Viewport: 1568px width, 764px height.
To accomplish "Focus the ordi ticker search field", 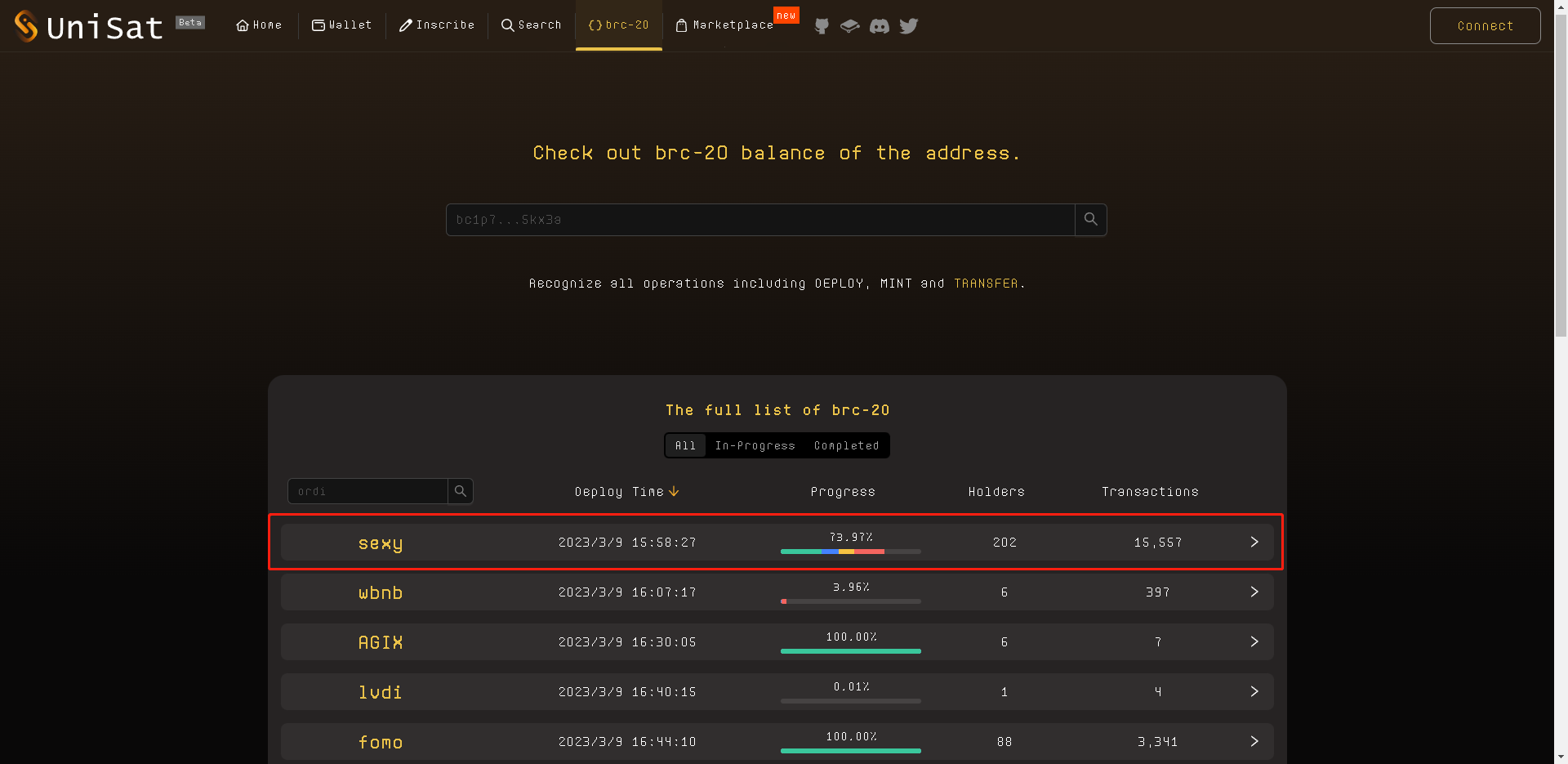I will tap(367, 491).
